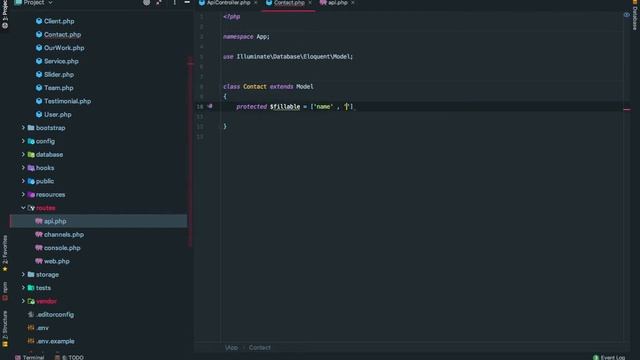Open the Terminal tool window
The image size is (640, 360).
point(29,357)
